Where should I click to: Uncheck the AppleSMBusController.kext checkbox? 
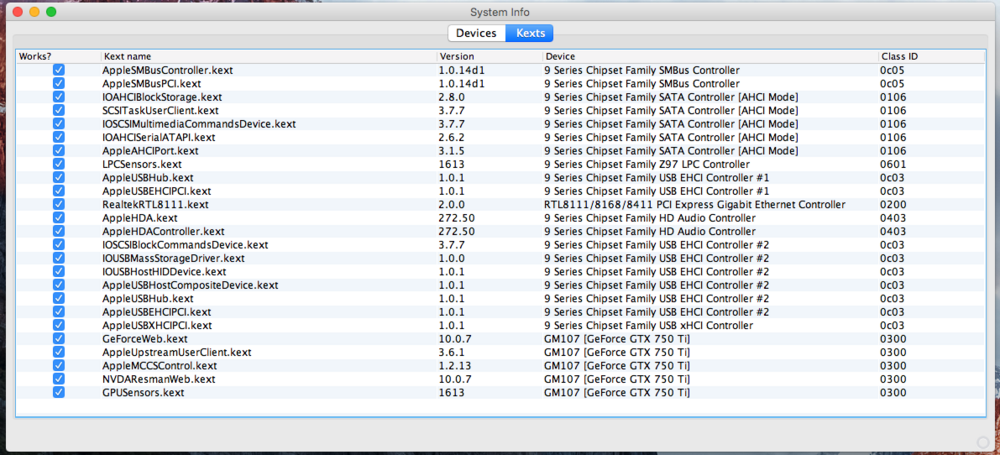59,71
